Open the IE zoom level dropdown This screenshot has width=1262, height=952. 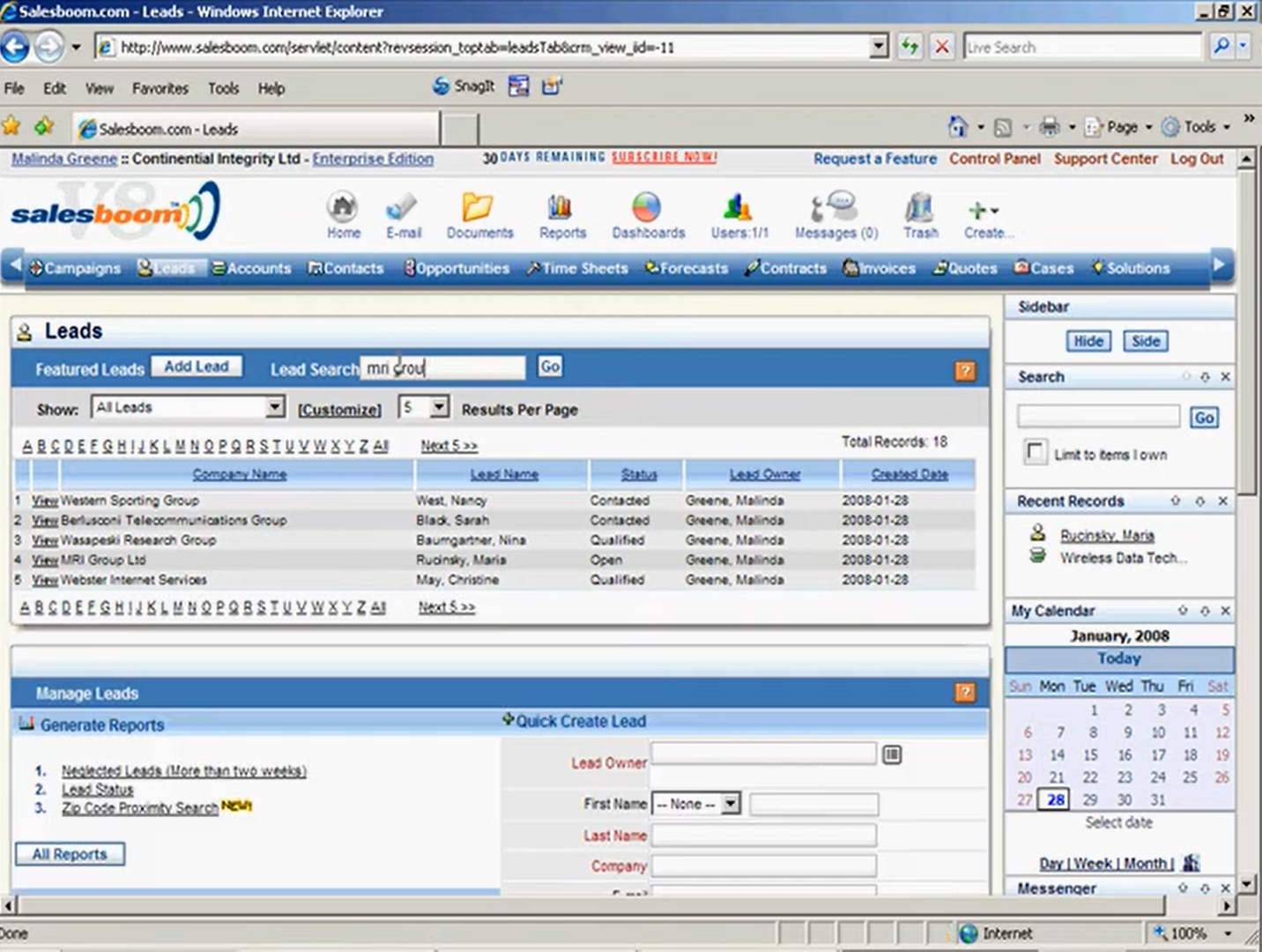pyautogui.click(x=1228, y=933)
